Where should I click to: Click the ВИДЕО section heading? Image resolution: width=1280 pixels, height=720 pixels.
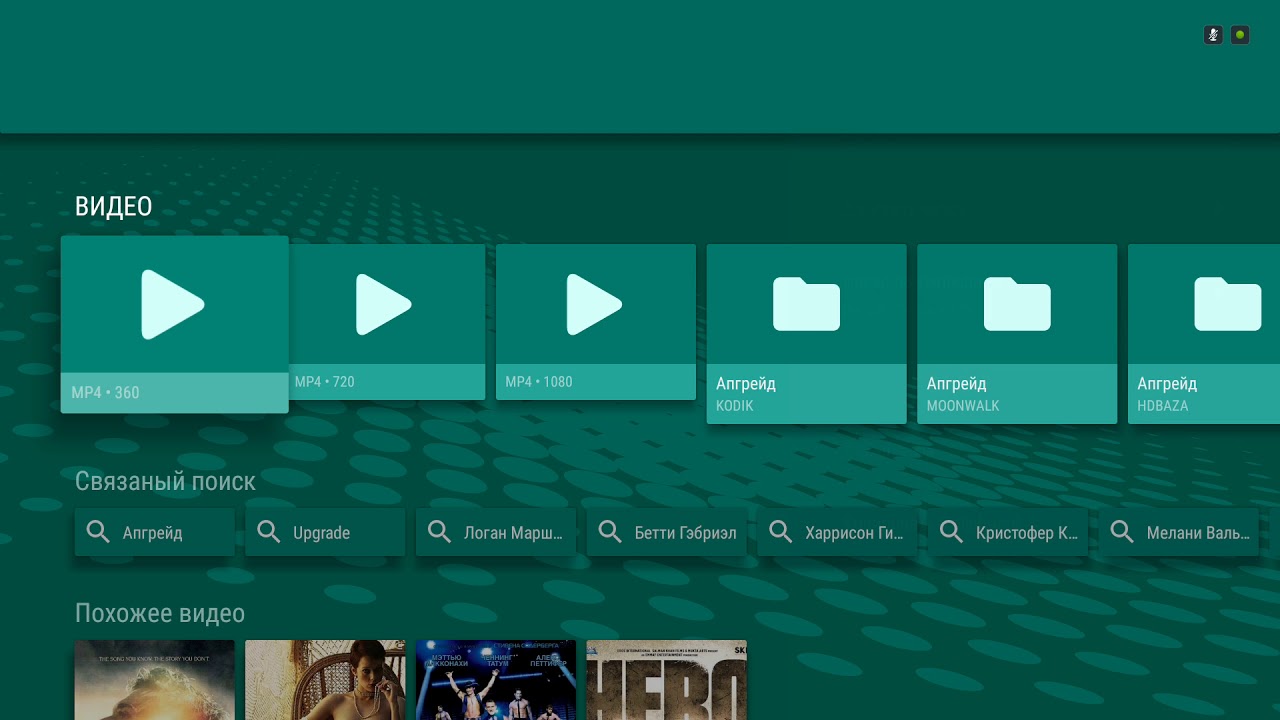pyautogui.click(x=114, y=207)
